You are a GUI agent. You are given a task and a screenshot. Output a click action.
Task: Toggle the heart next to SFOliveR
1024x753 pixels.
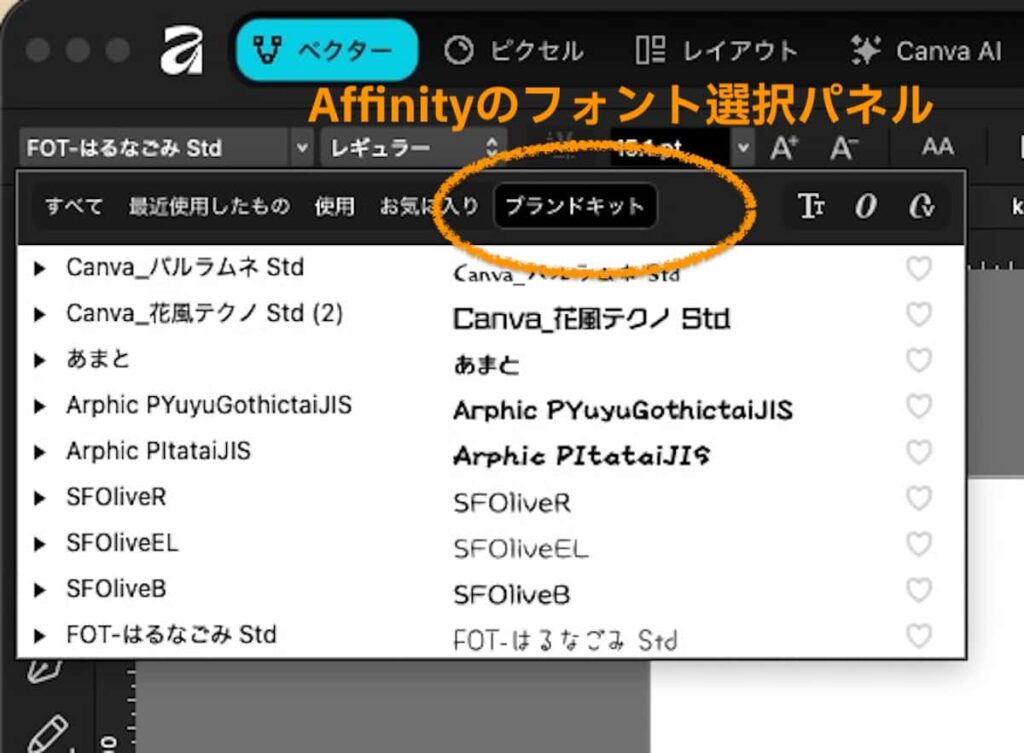point(918,498)
